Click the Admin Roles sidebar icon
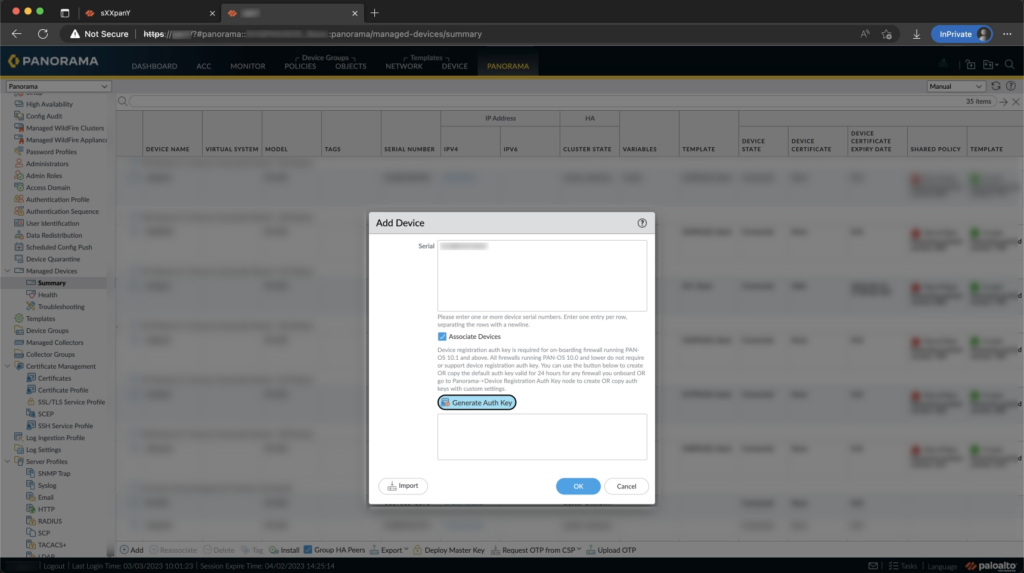Image resolution: width=1024 pixels, height=573 pixels. pos(19,175)
